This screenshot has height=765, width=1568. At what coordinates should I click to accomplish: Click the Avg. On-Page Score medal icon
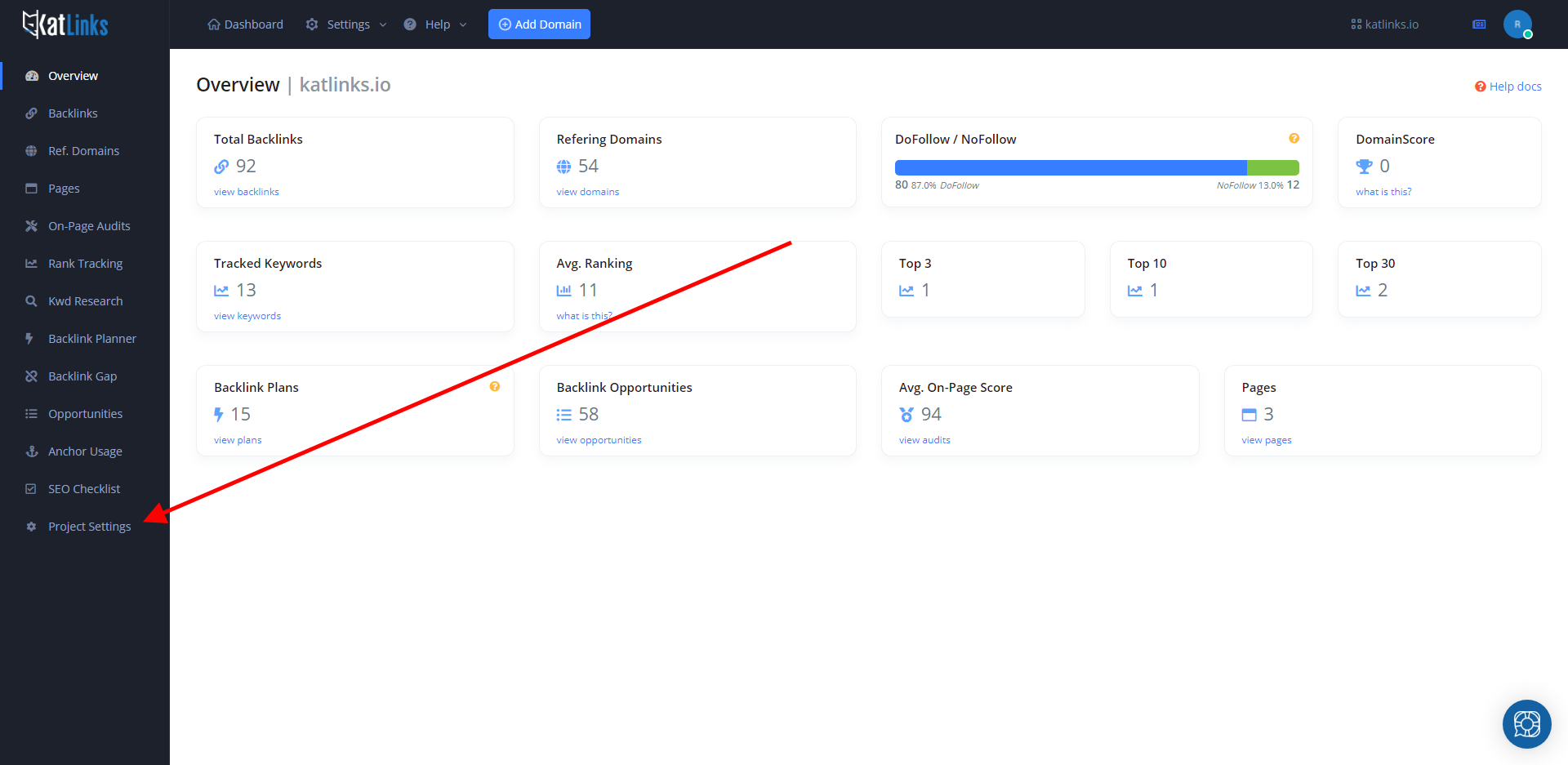906,415
